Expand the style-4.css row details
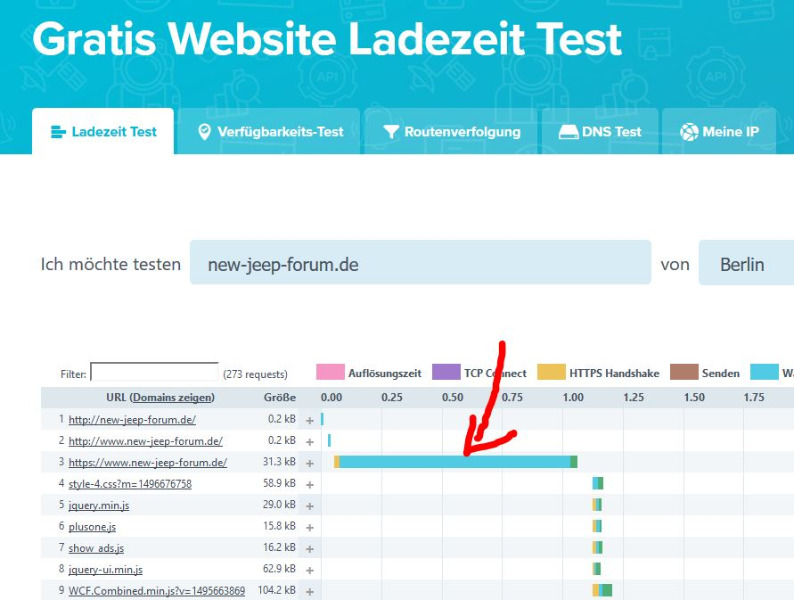This screenshot has height=600, width=794. [310, 485]
